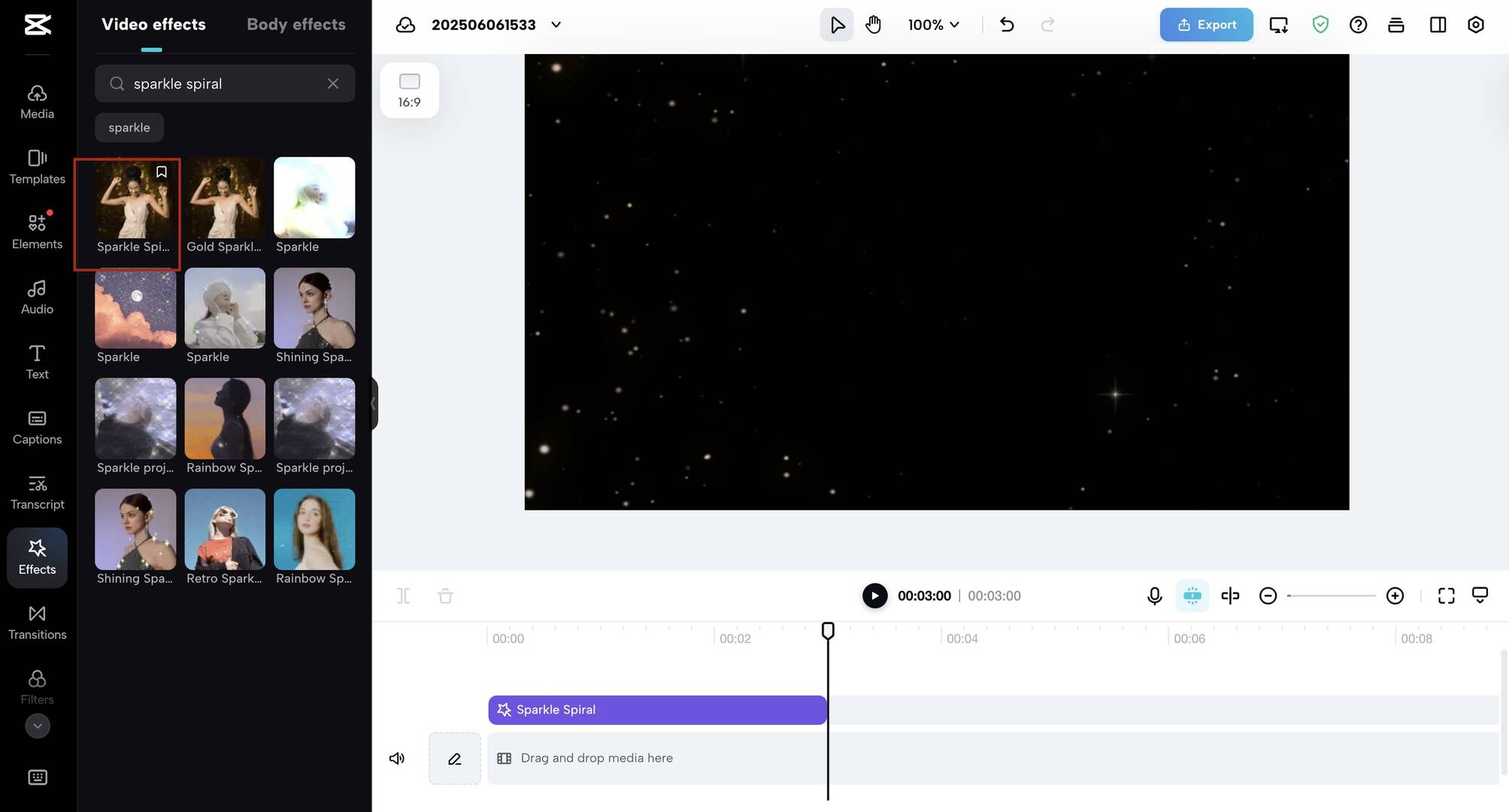Open the green shield protection icon
The height and width of the screenshot is (812, 1509).
[x=1320, y=25]
